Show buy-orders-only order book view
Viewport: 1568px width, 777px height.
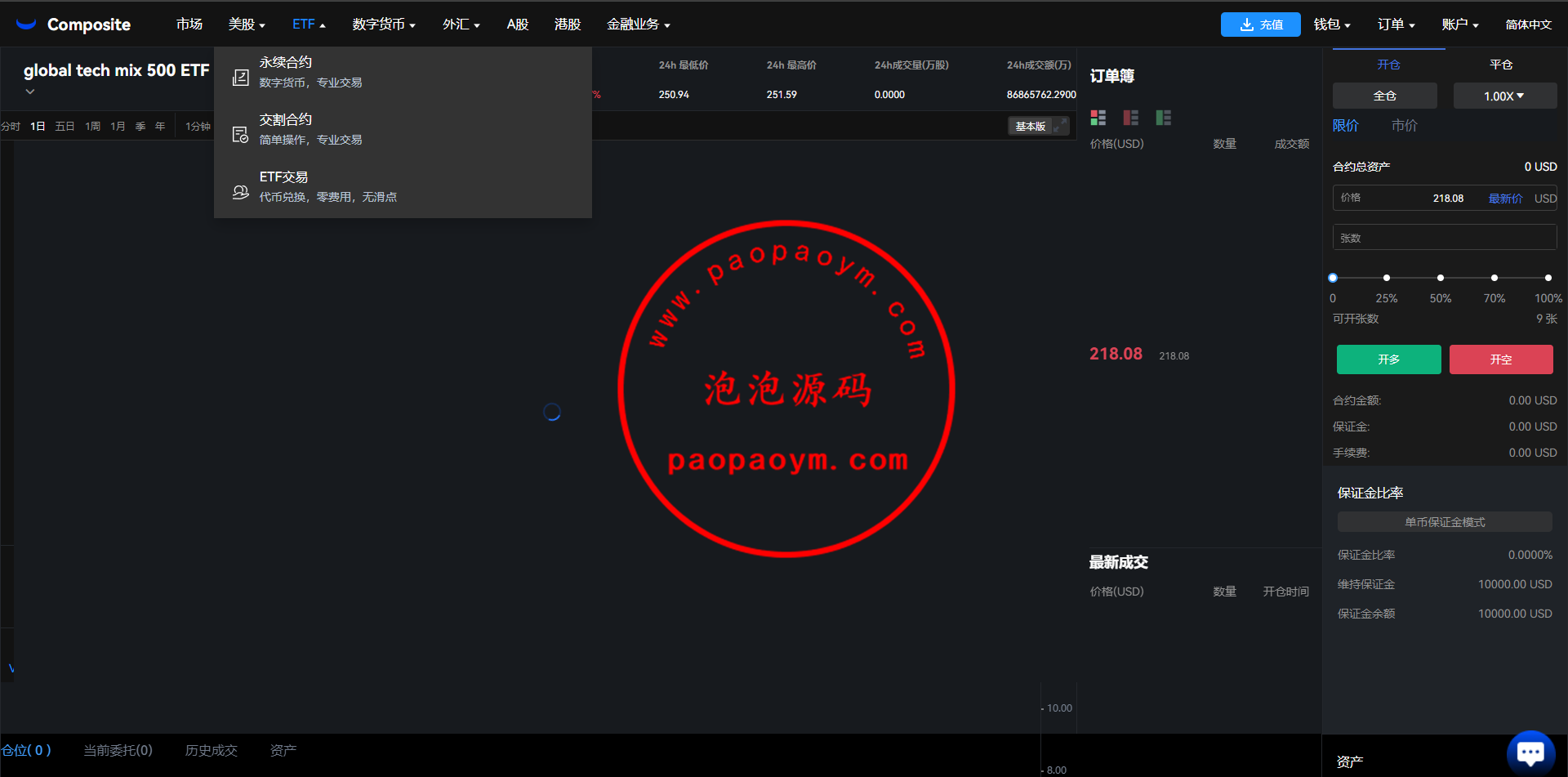(1163, 118)
